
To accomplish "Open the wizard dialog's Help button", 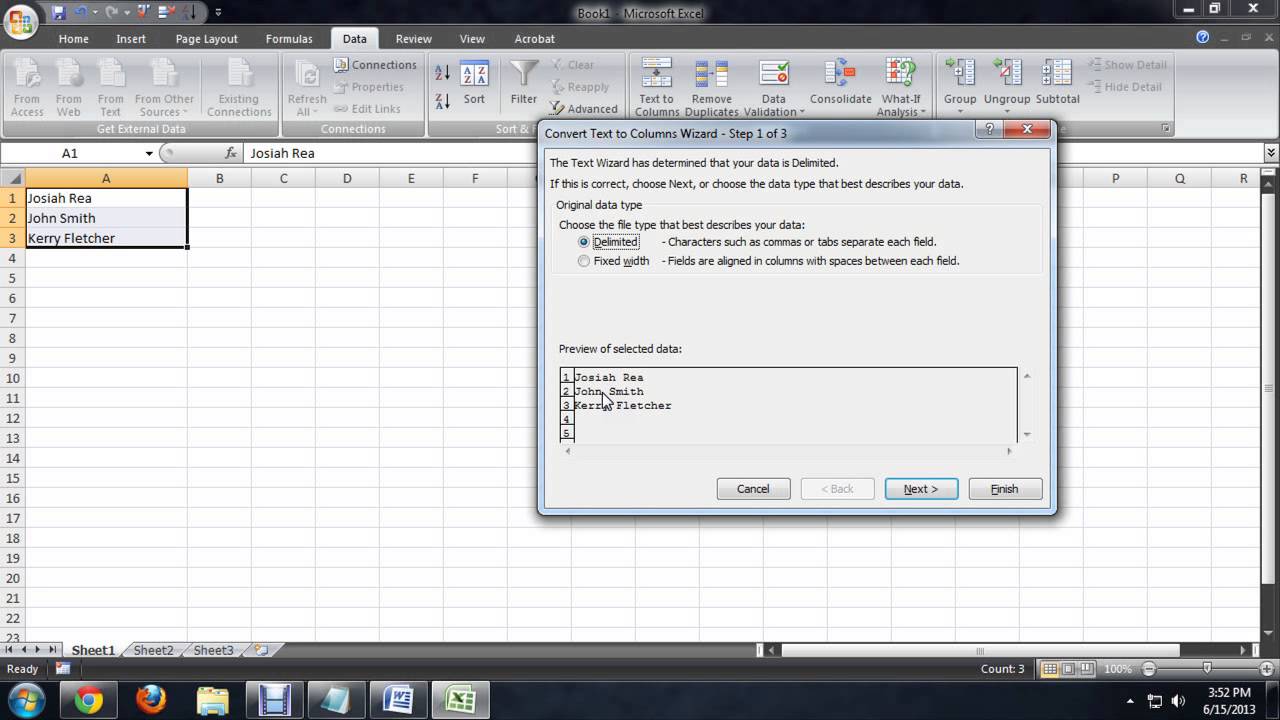I will coord(989,129).
